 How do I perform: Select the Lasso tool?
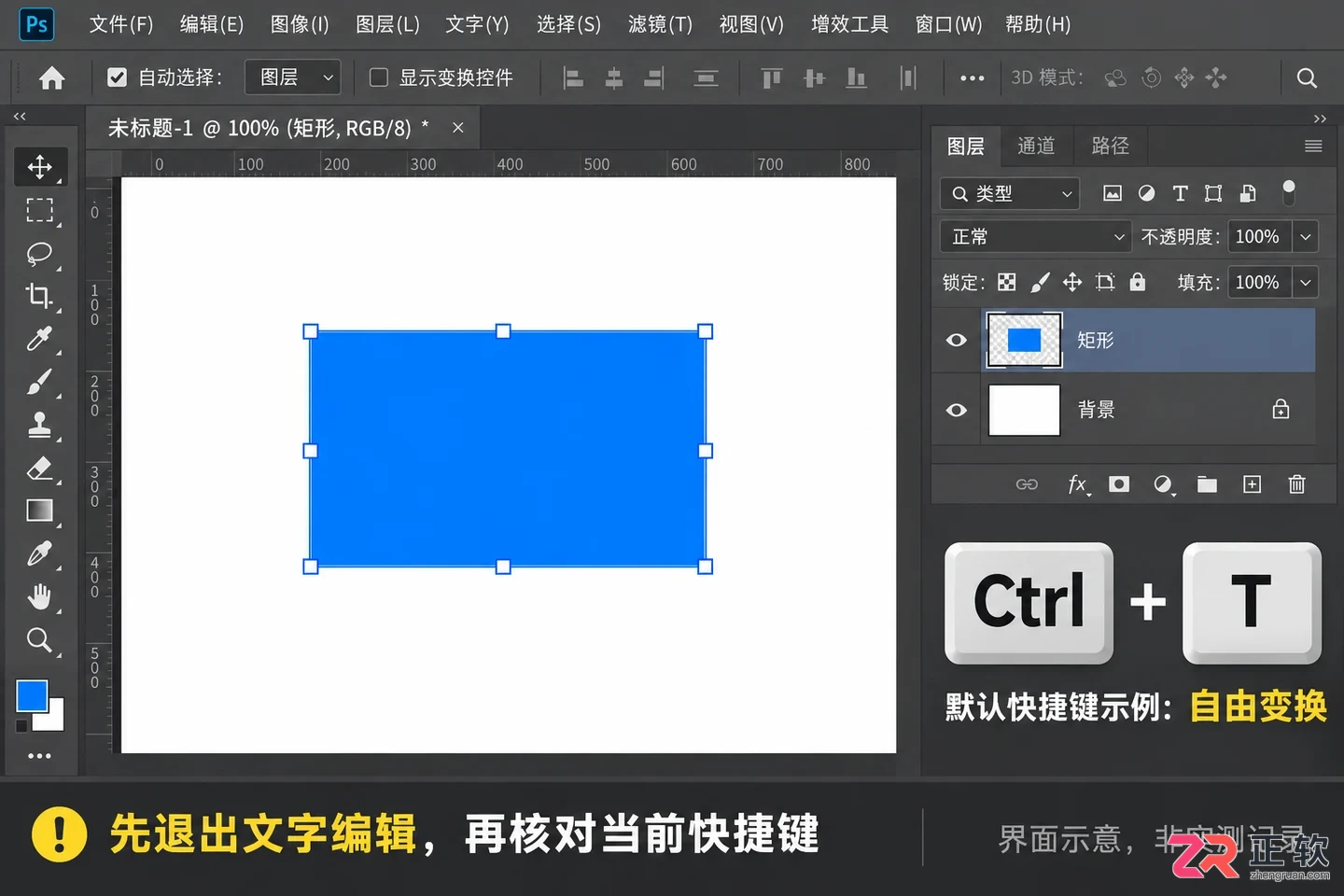click(39, 253)
